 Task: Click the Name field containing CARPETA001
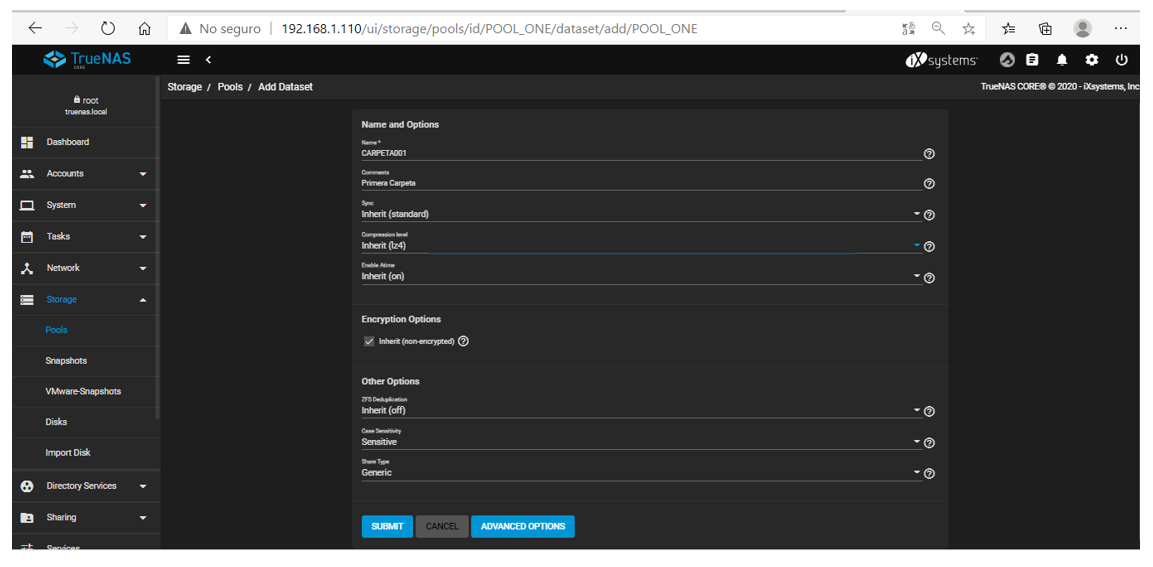point(641,153)
